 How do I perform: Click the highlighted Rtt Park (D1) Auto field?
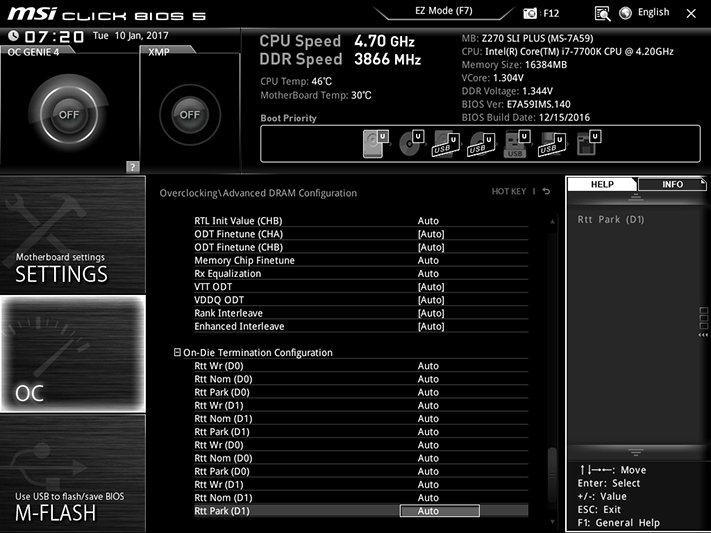[x=439, y=511]
